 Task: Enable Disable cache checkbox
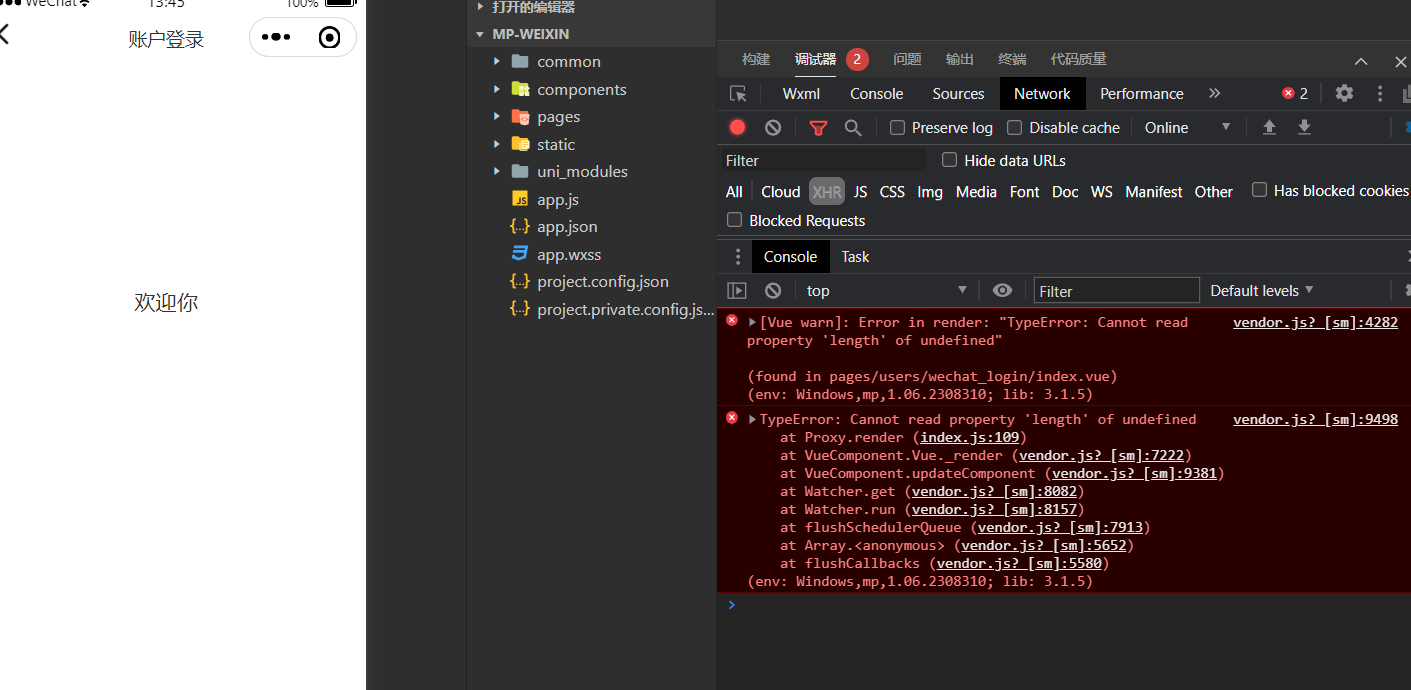click(x=1015, y=127)
